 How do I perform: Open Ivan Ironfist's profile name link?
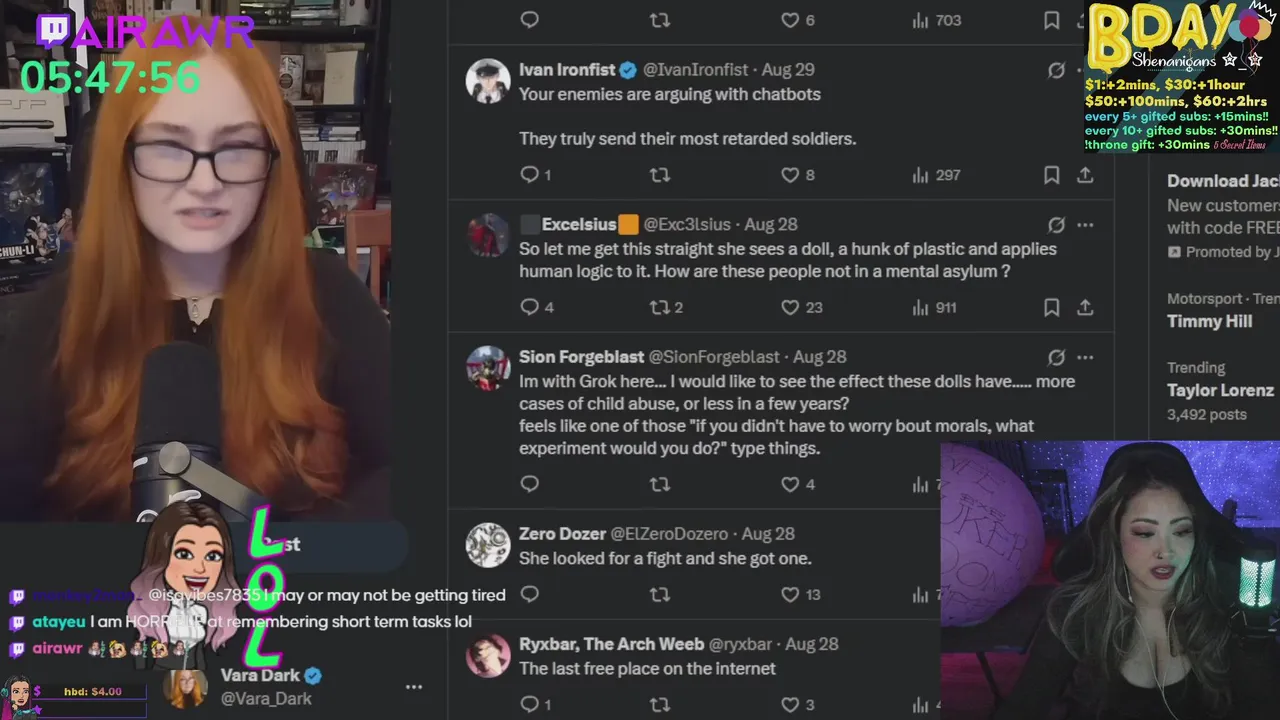pos(567,70)
